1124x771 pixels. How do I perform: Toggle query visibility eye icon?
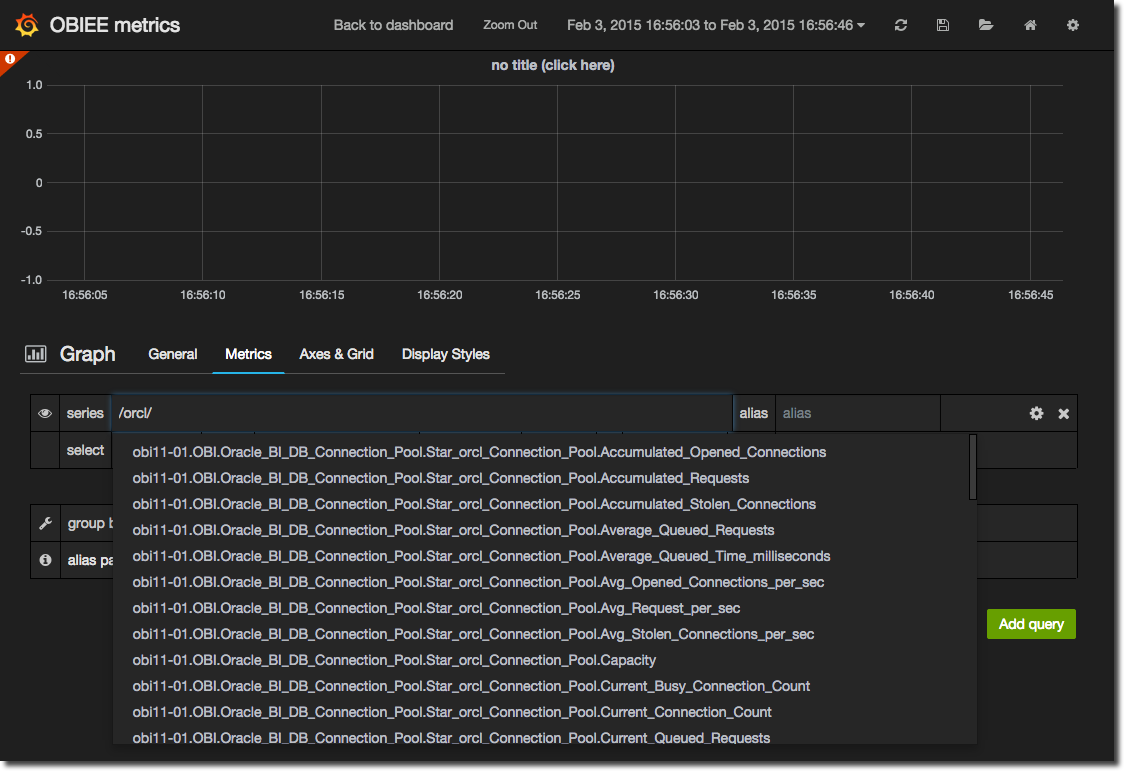pyautogui.click(x=45, y=413)
